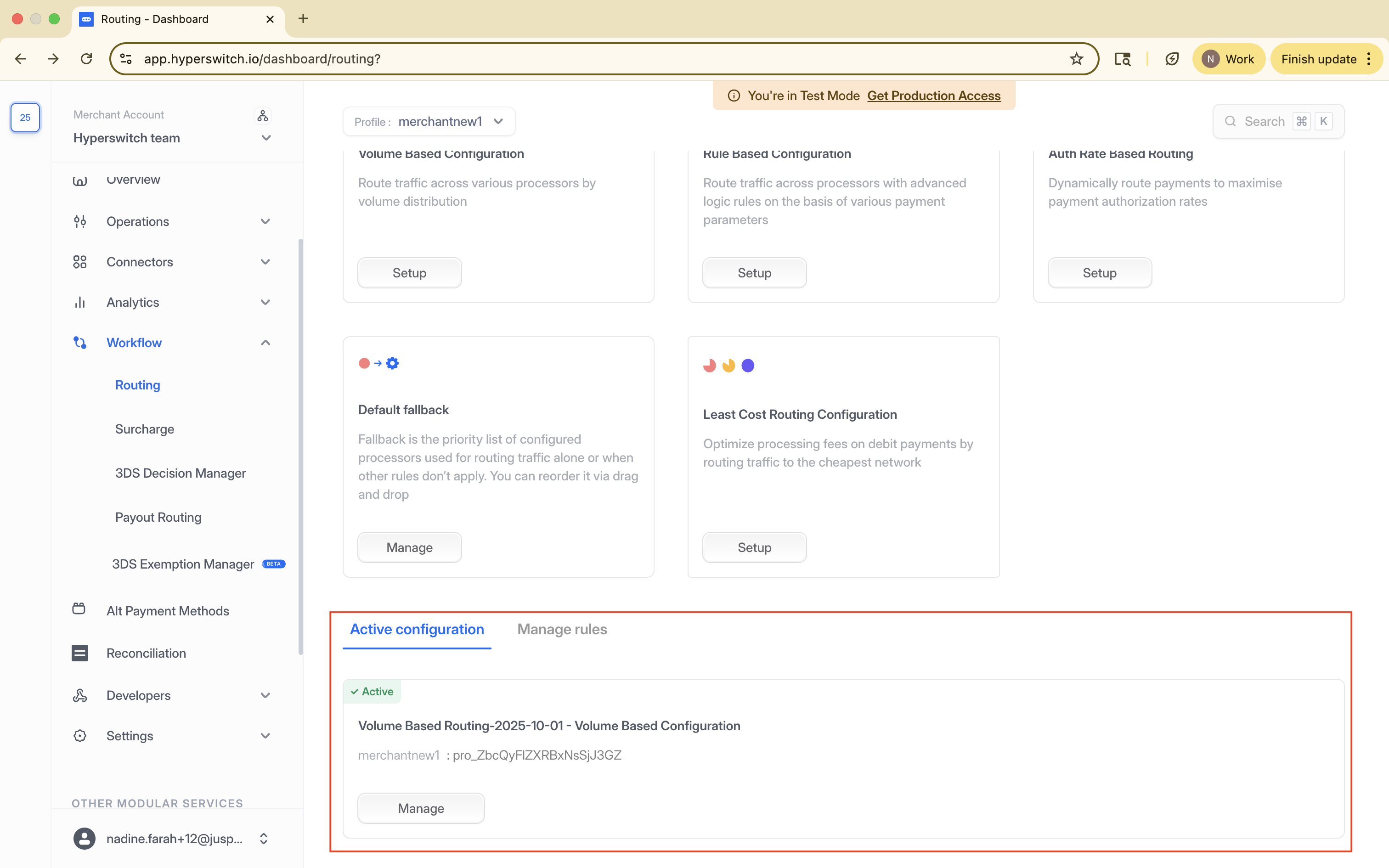Image resolution: width=1389 pixels, height=868 pixels.
Task: Click the Developers webhook icon
Action: pyautogui.click(x=80, y=696)
